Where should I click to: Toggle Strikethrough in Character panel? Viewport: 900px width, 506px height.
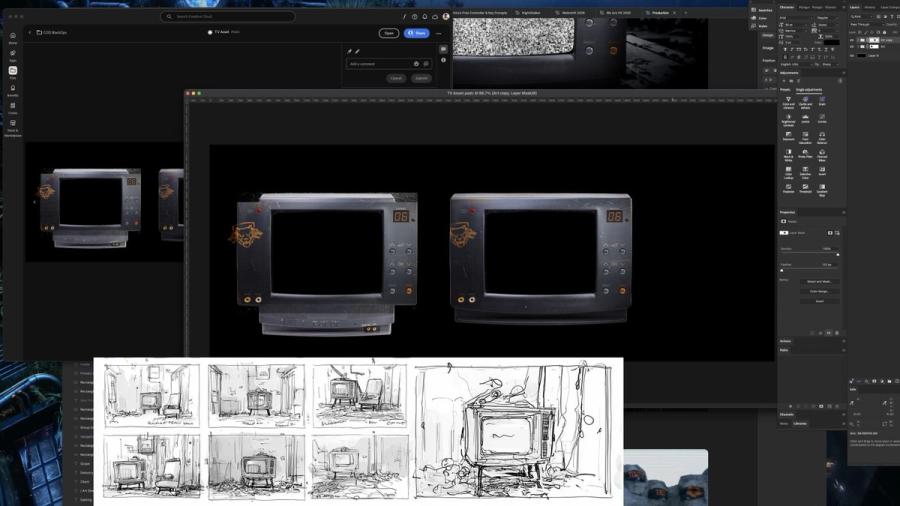(x=832, y=49)
